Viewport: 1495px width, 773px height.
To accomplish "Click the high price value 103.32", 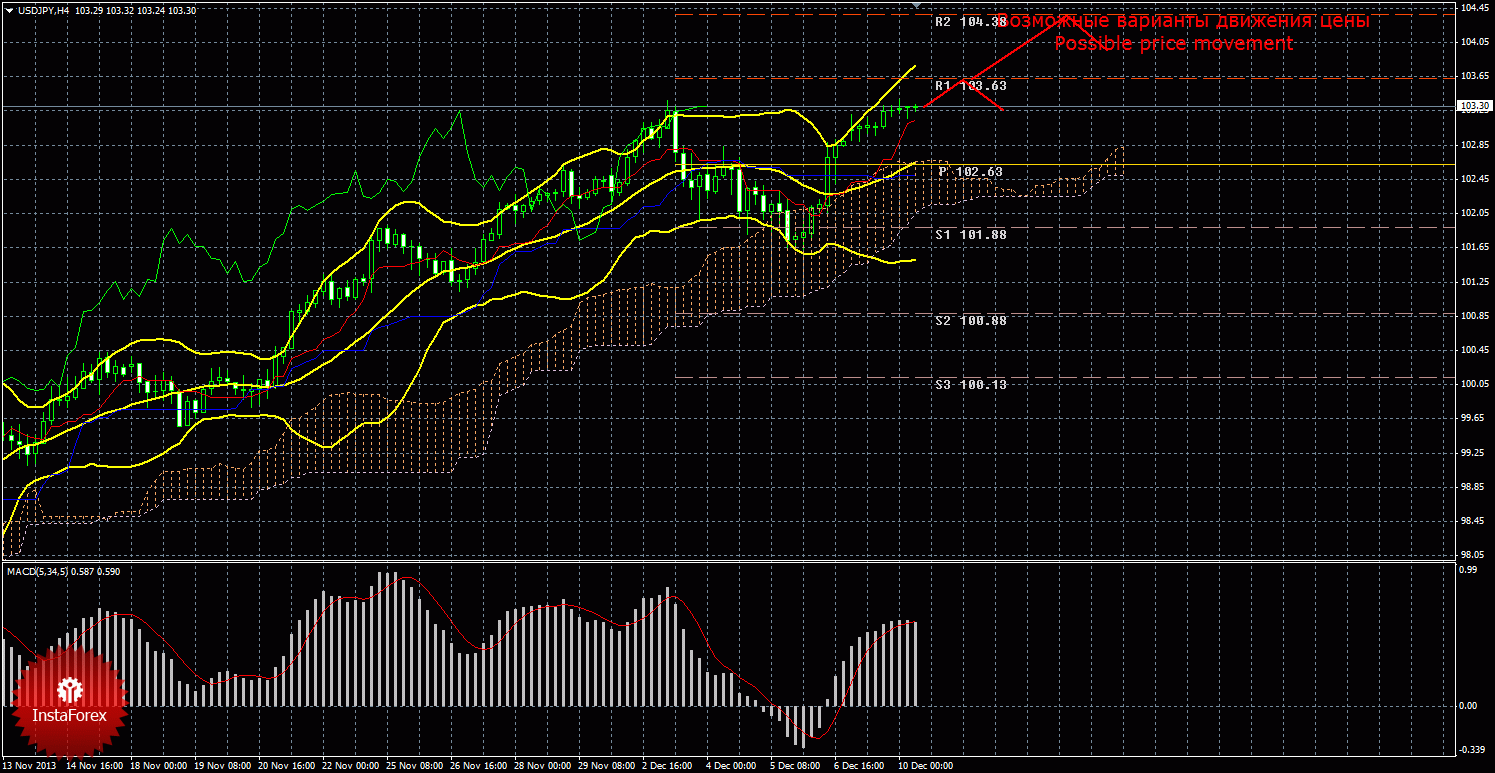I will point(122,10).
